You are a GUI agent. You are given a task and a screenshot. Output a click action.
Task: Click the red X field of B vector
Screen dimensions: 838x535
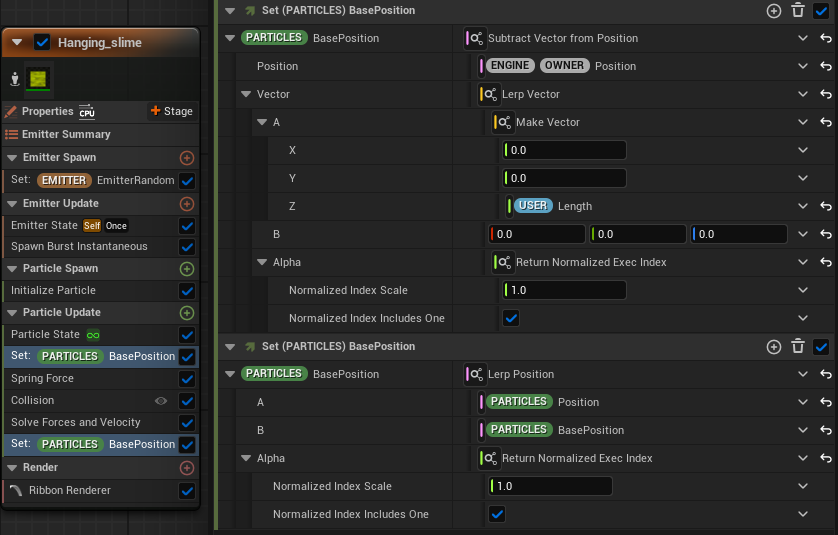(537, 234)
